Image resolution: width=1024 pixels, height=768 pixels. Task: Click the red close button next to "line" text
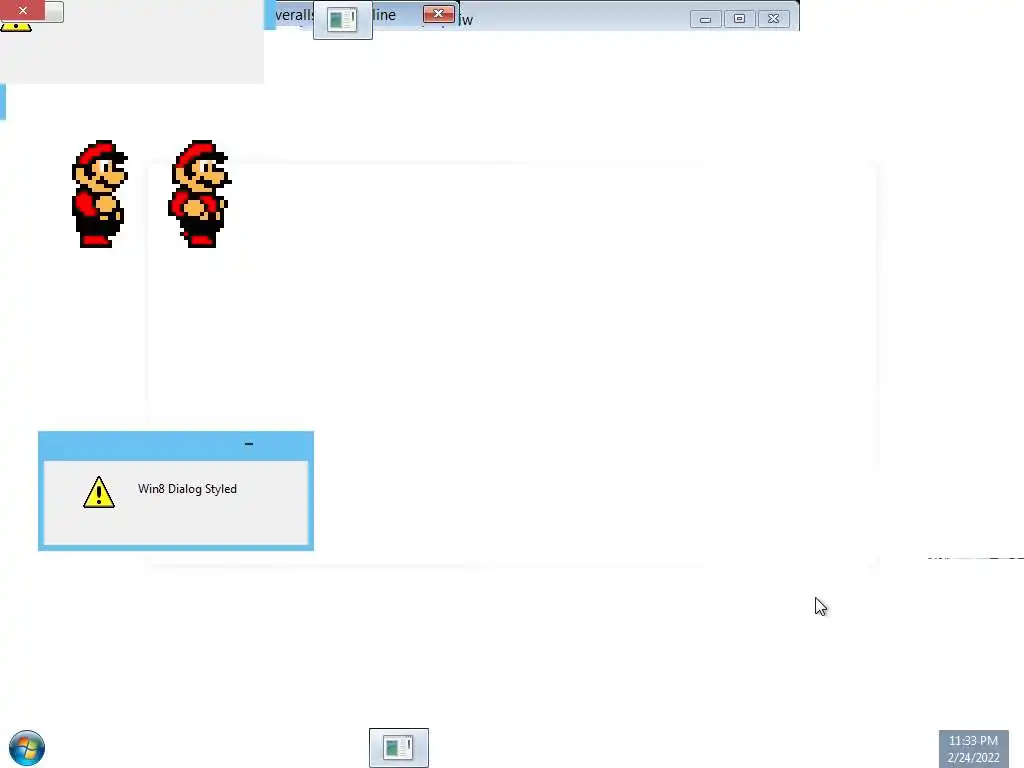pyautogui.click(x=439, y=14)
